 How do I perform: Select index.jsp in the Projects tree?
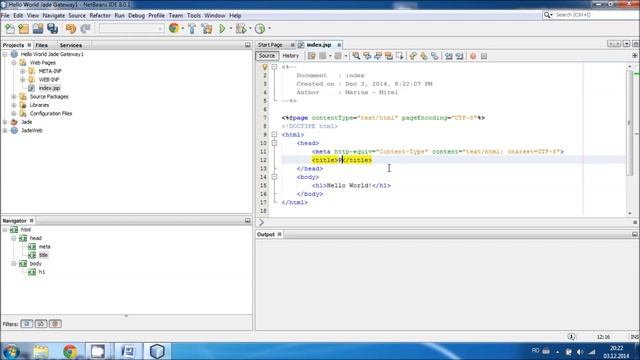point(49,88)
